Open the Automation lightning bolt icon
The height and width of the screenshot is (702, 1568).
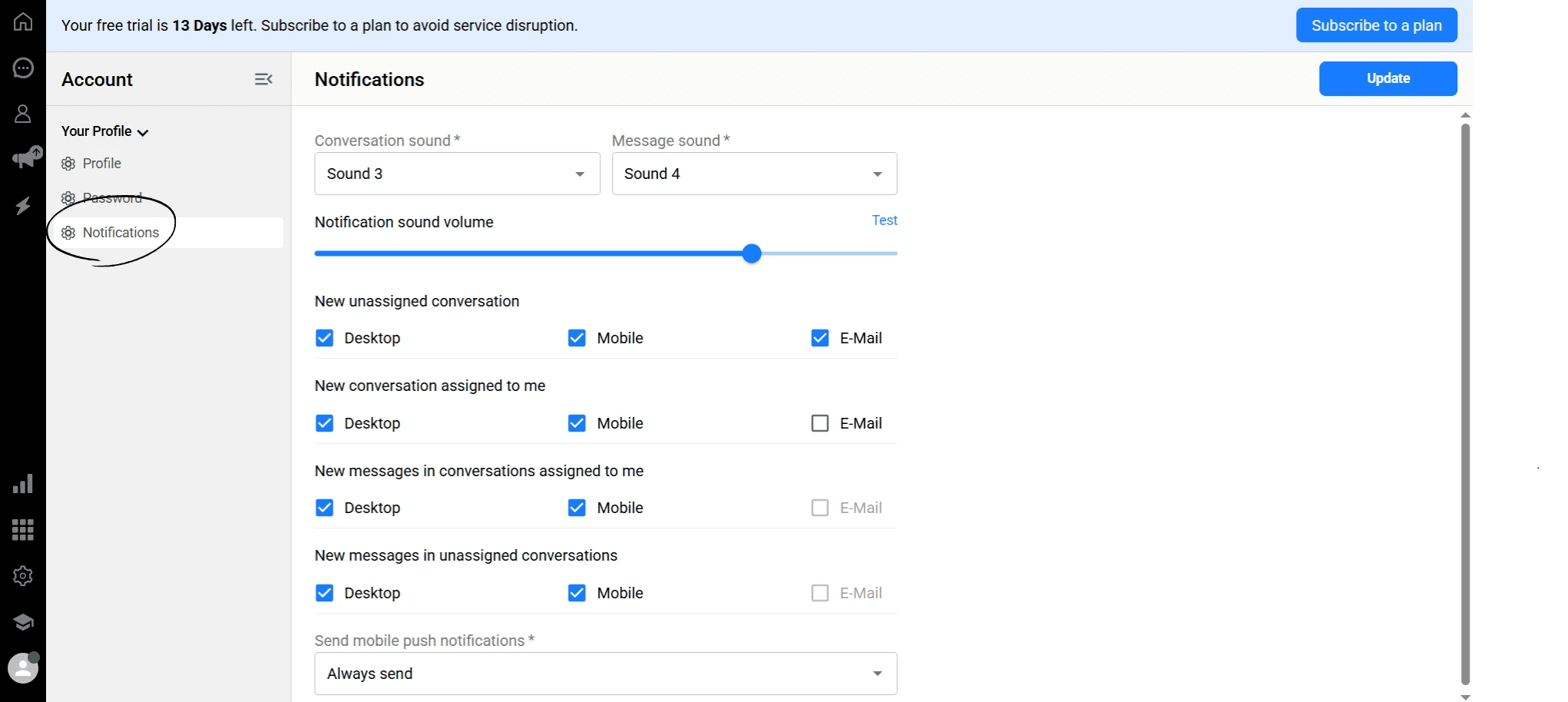[23, 205]
